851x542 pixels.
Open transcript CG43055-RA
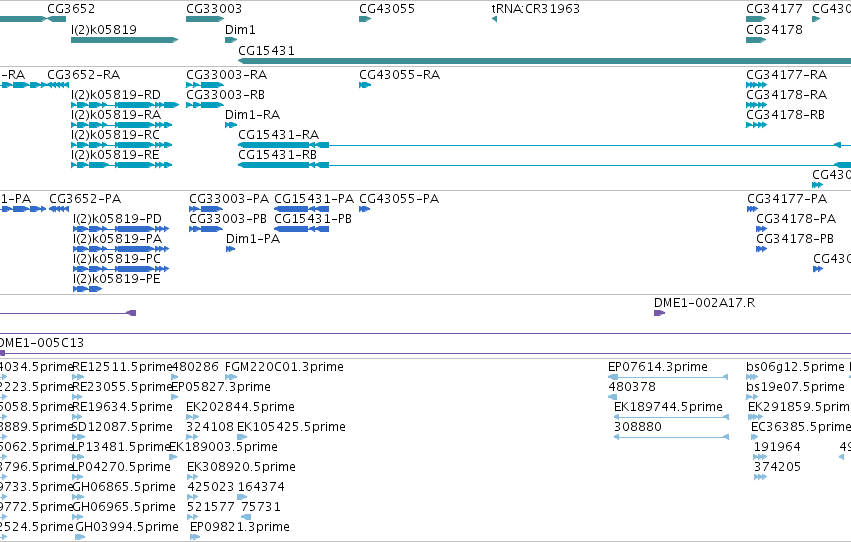click(x=399, y=74)
